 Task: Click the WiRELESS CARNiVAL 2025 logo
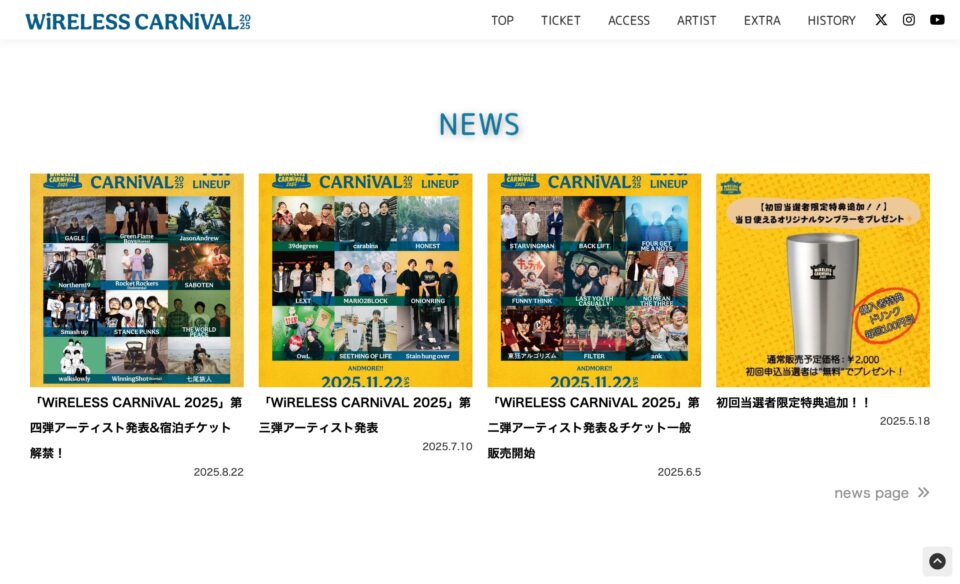point(138,21)
